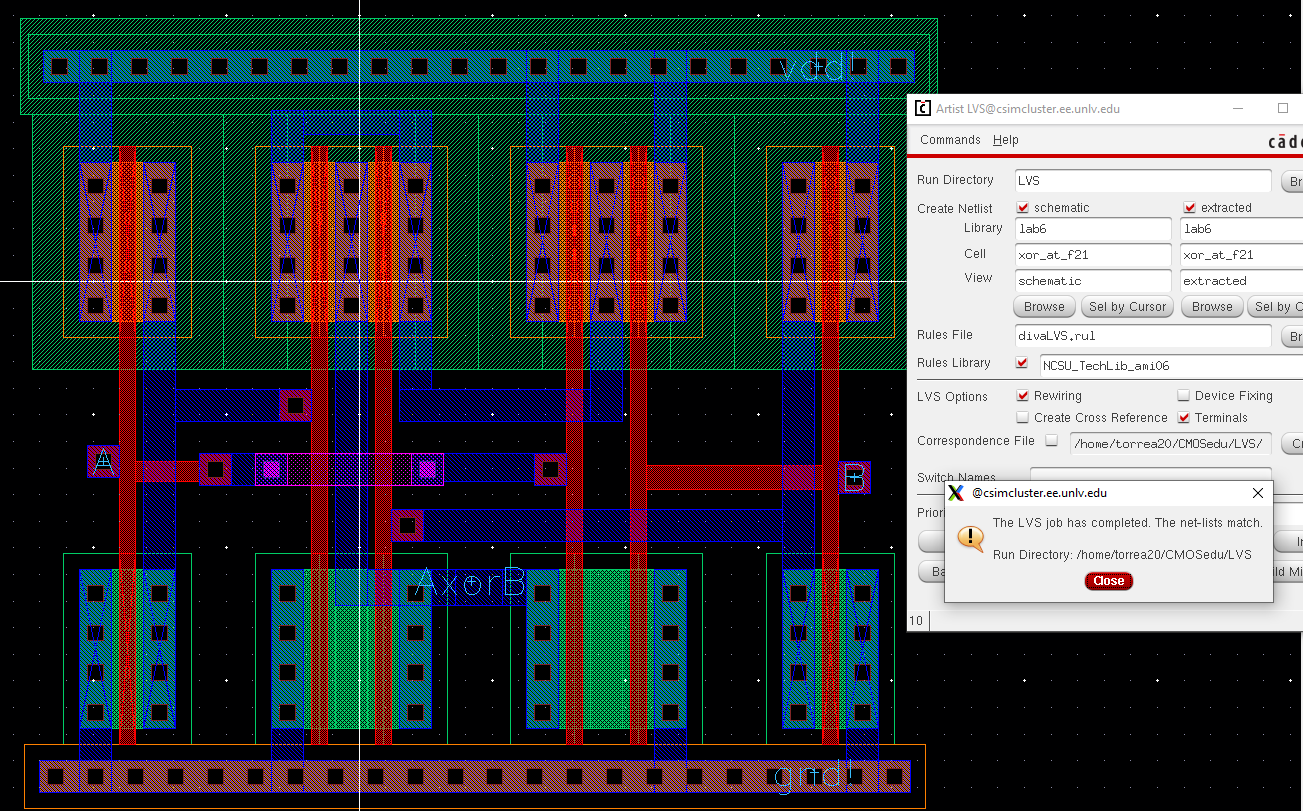This screenshot has width=1303, height=811.
Task: Toggle the Rules Library checkbox
Action: click(1022, 363)
